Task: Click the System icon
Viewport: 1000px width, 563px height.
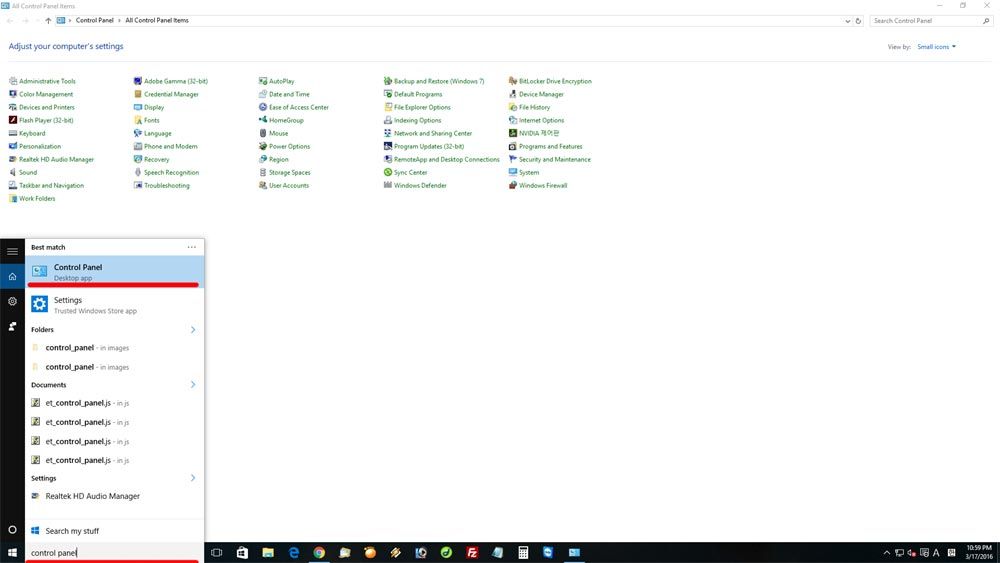Action: 513,172
